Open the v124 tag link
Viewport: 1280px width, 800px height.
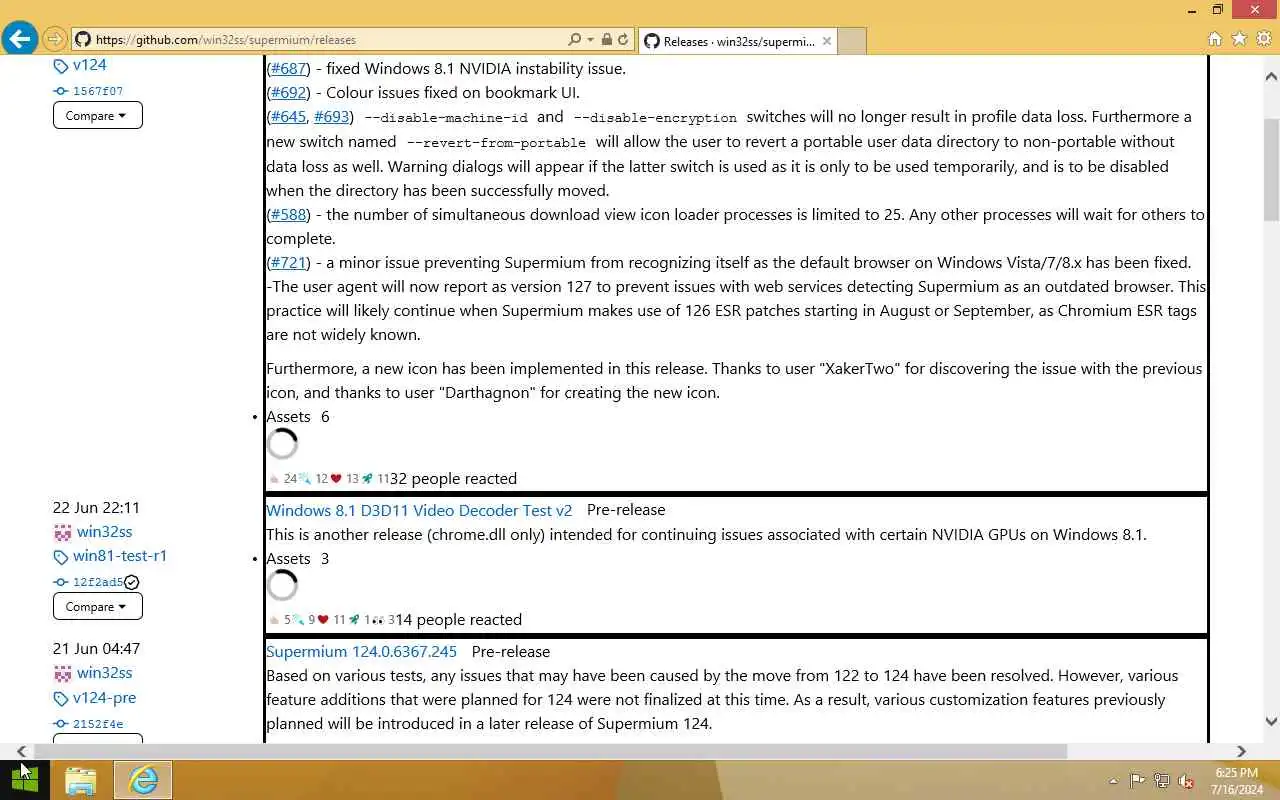coord(89,64)
